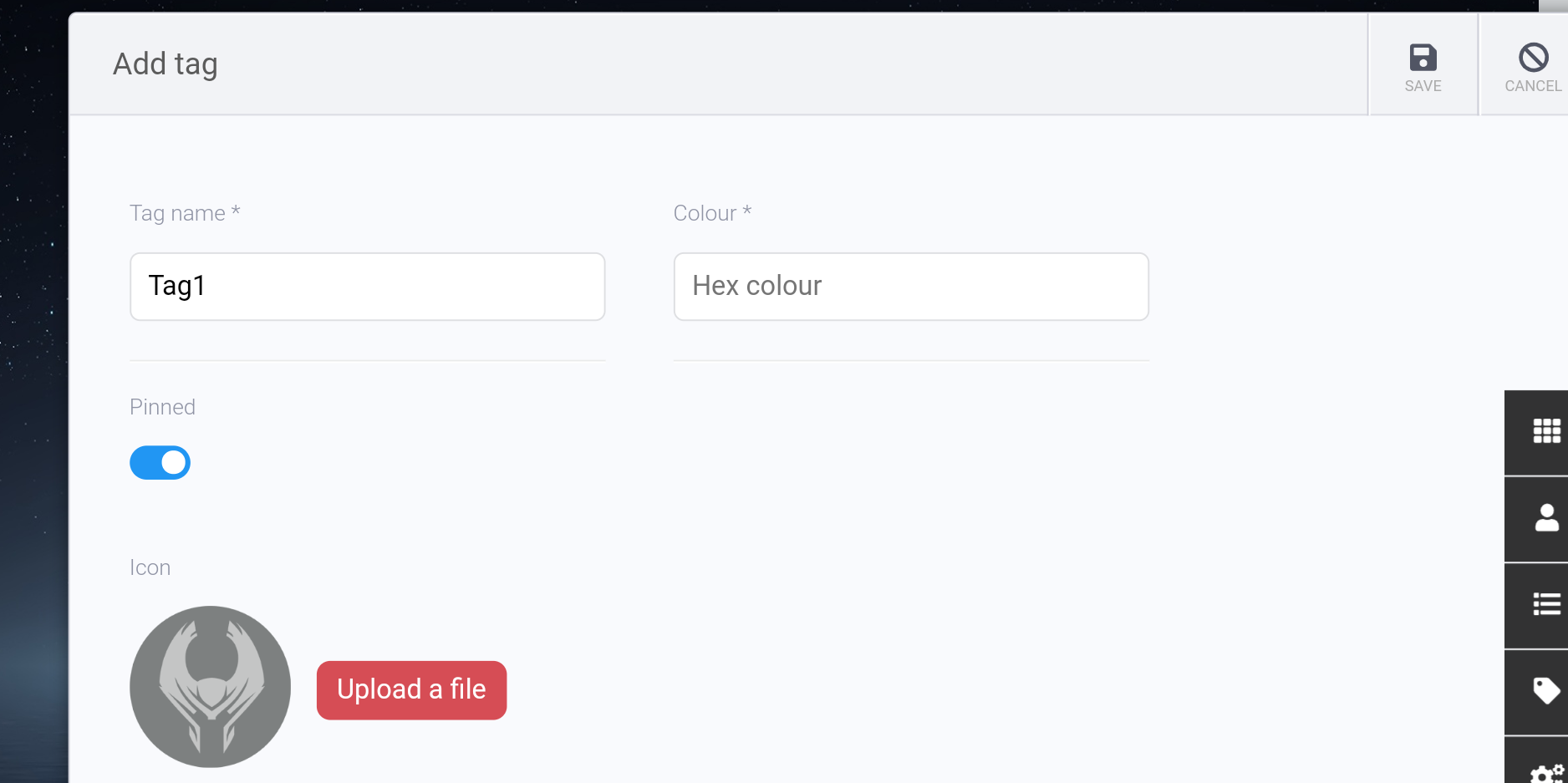1568x783 pixels.
Task: Click the Tag name field containing Tag1
Action: [x=368, y=286]
